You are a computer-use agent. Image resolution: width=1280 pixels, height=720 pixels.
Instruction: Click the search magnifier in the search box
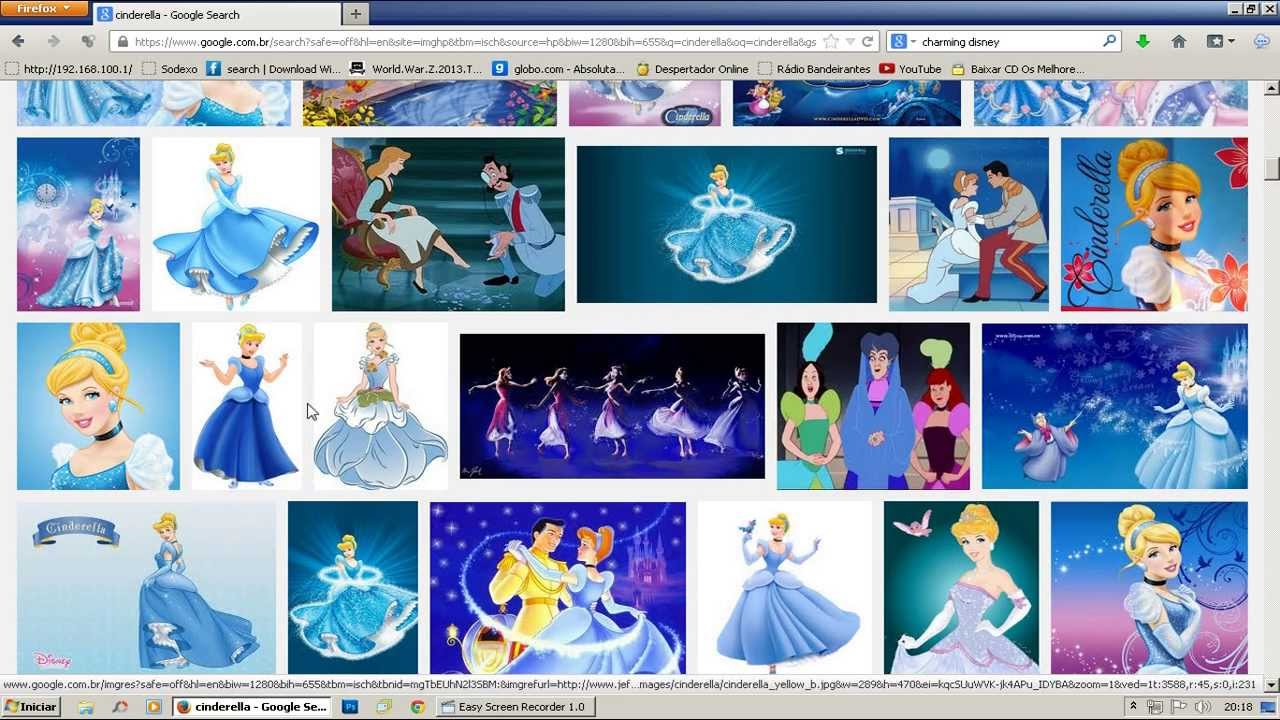coord(1109,42)
